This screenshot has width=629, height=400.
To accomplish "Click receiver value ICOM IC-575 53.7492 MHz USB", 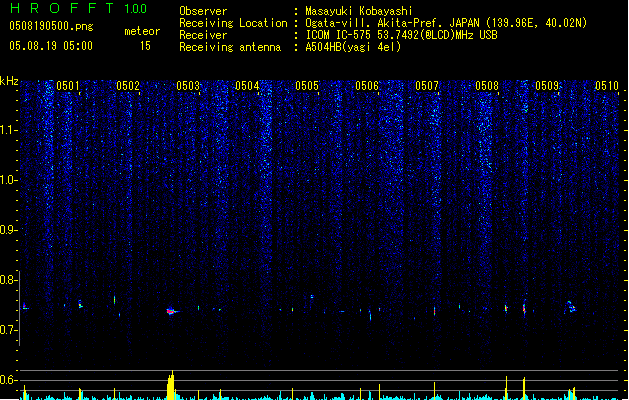I will tap(402, 35).
